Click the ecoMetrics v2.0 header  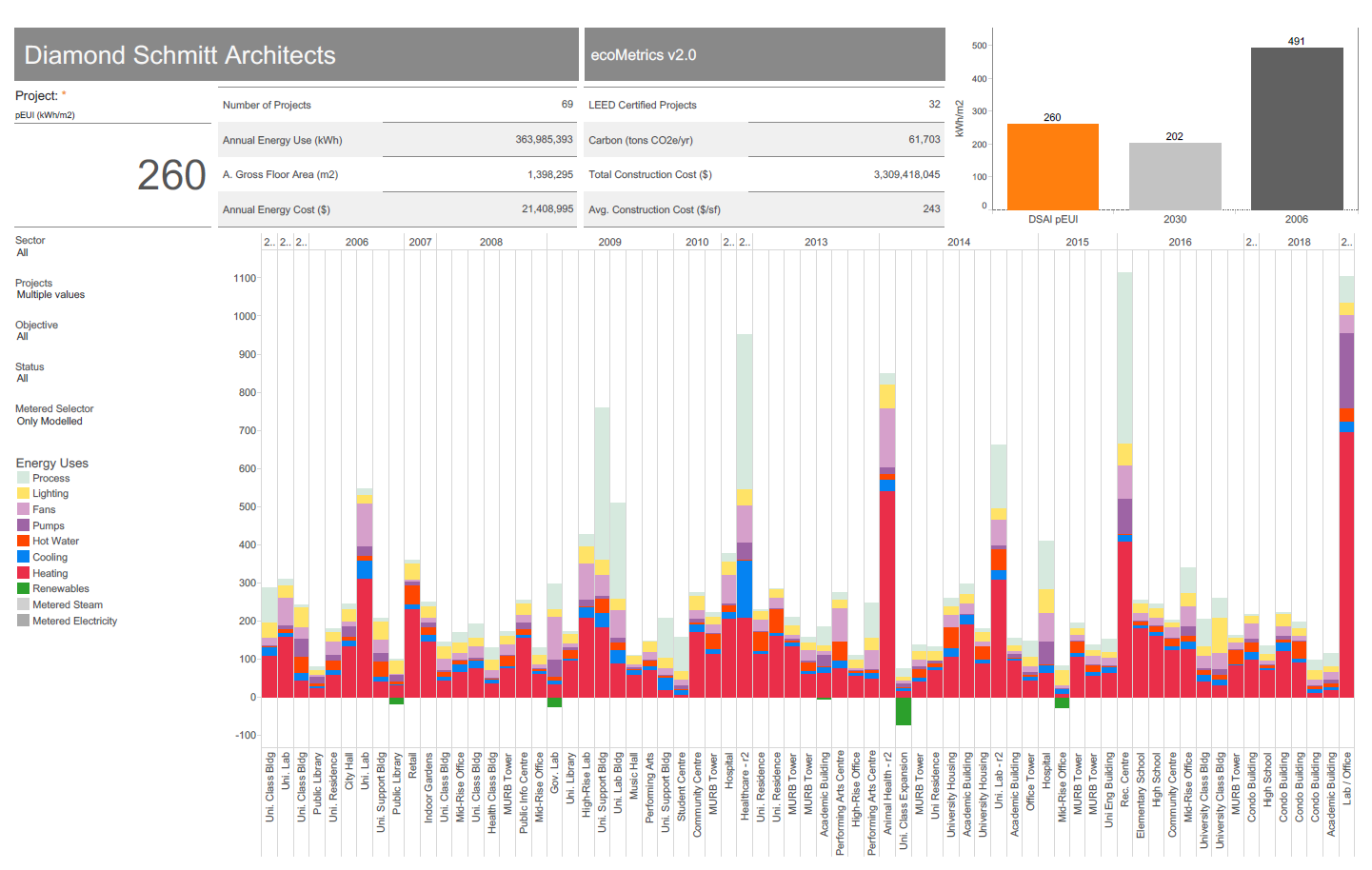765,54
